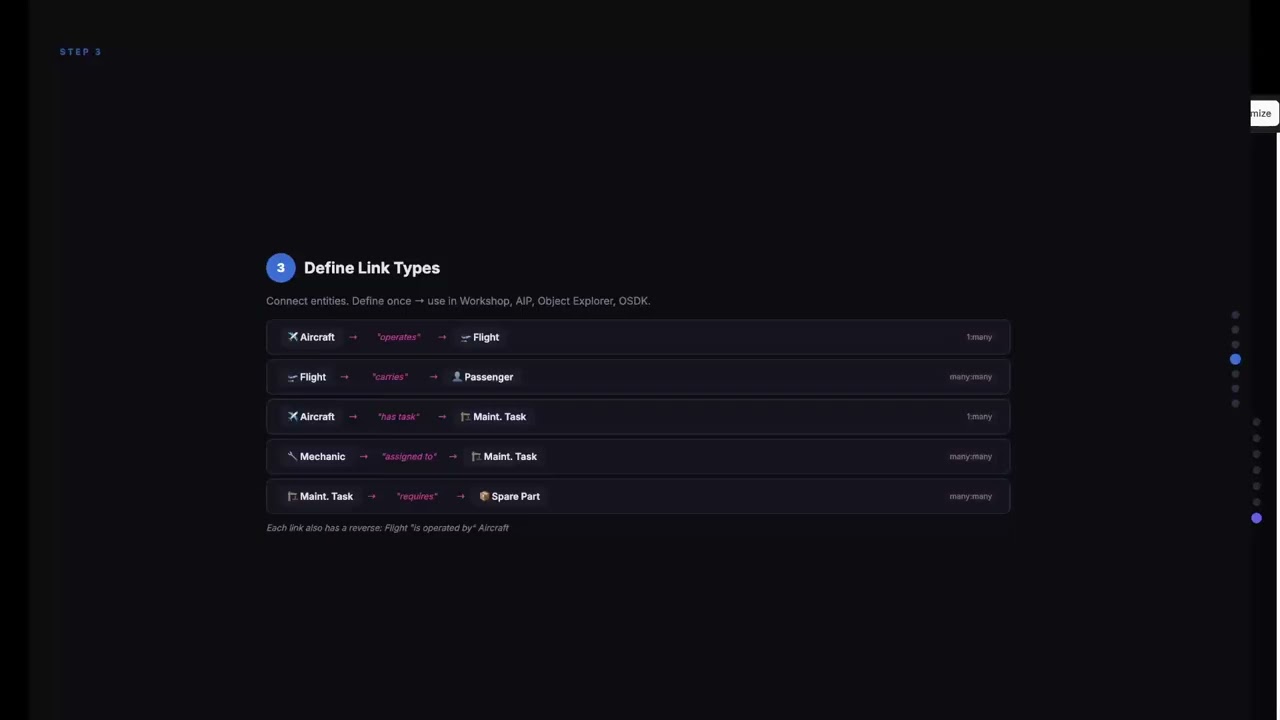The image size is (1280, 720).
Task: Click the "Define Link Types" heading
Action: 371,268
